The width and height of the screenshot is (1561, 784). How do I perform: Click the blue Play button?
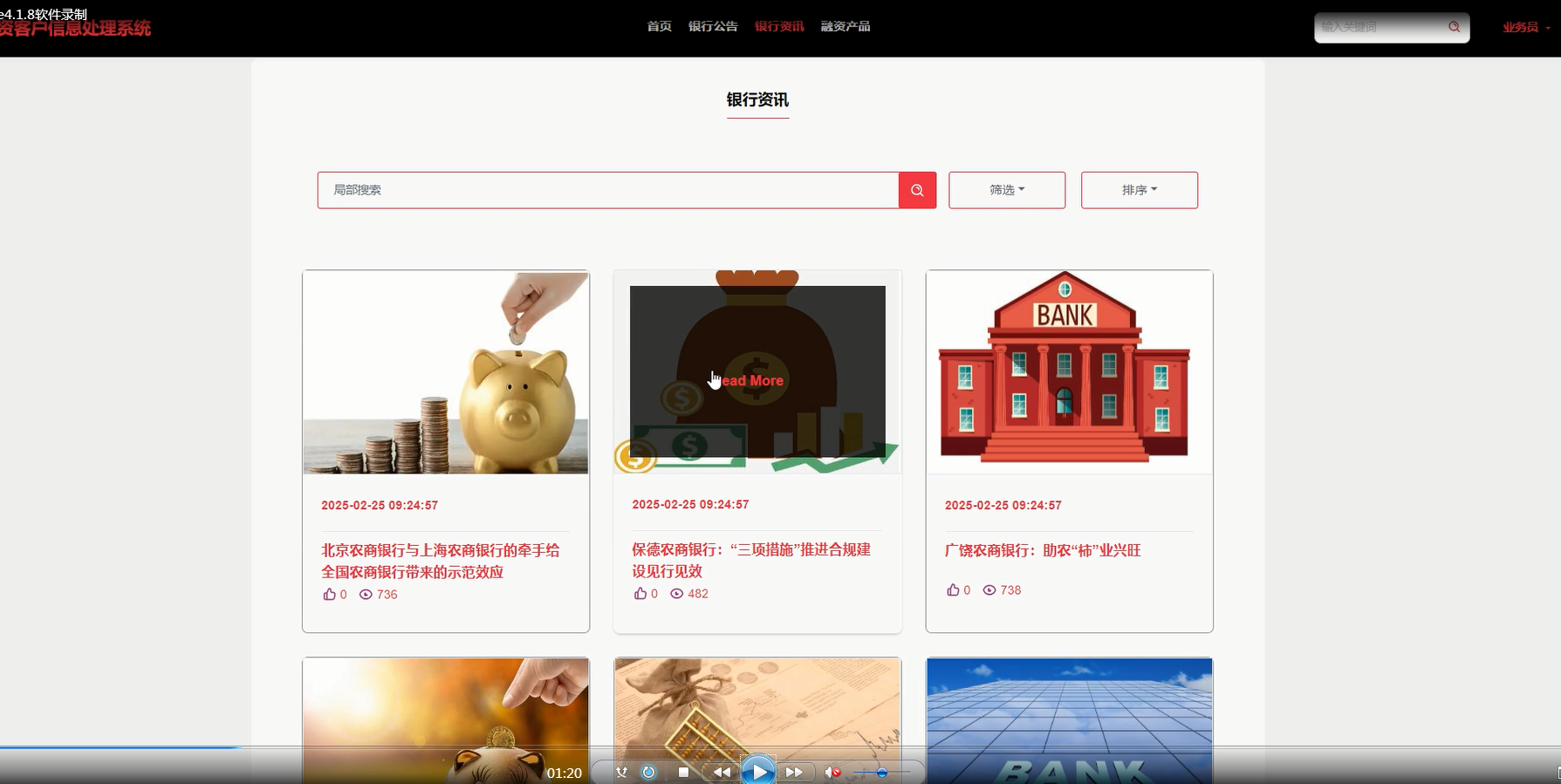click(758, 771)
